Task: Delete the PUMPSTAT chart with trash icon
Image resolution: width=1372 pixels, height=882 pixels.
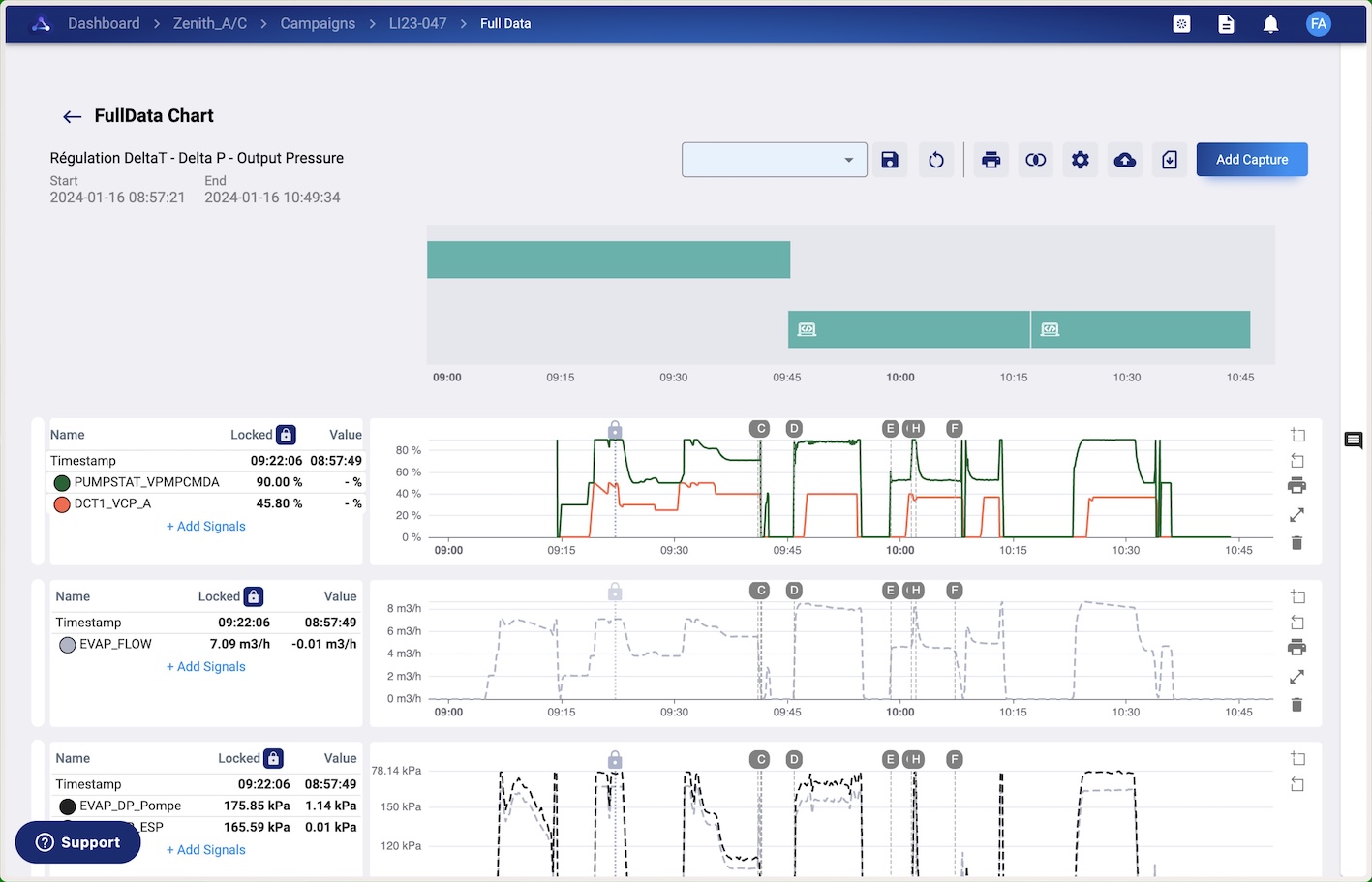Action: 1297,543
